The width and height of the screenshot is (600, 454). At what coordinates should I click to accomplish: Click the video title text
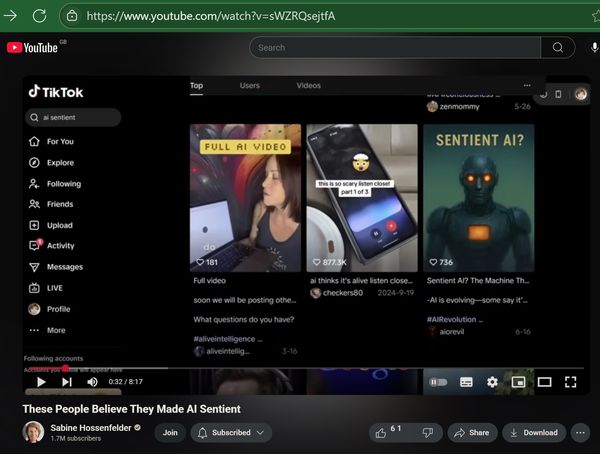[x=132, y=409]
